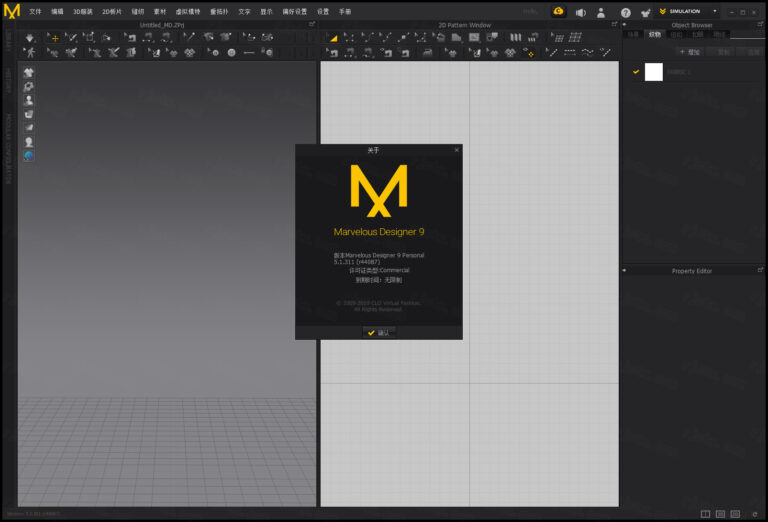Open the help question mark icon

click(625, 13)
